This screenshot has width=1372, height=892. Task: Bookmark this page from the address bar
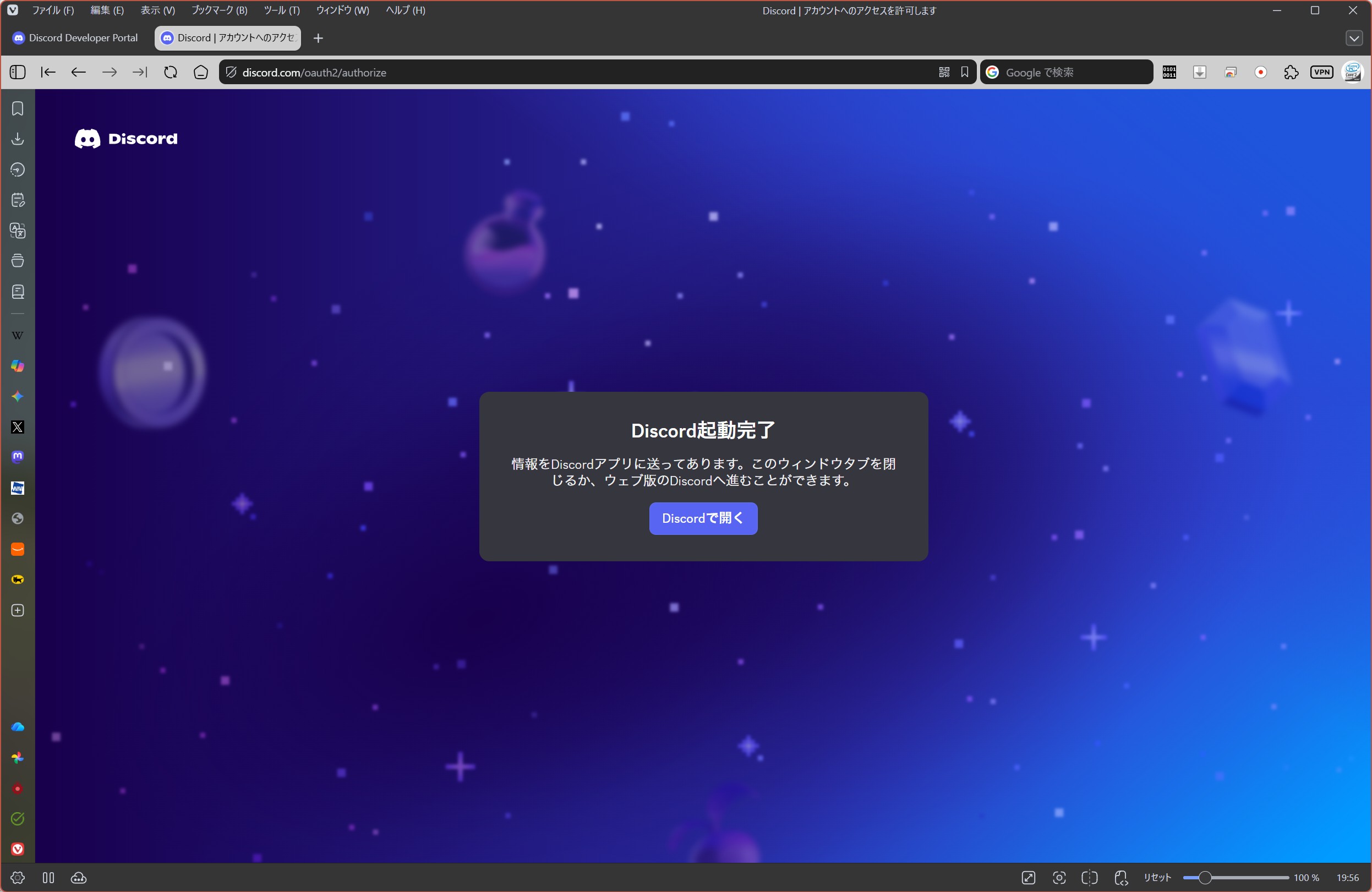964,72
